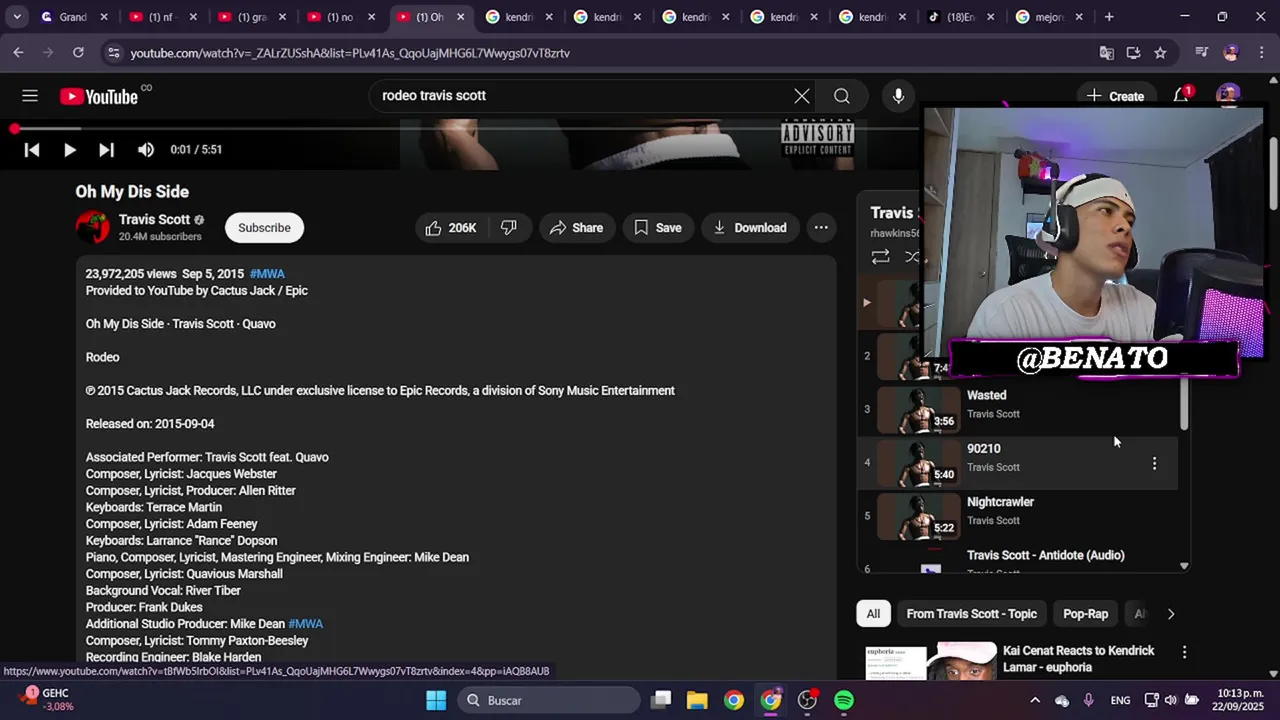
Task: Click the magnifier search button
Action: [842, 96]
